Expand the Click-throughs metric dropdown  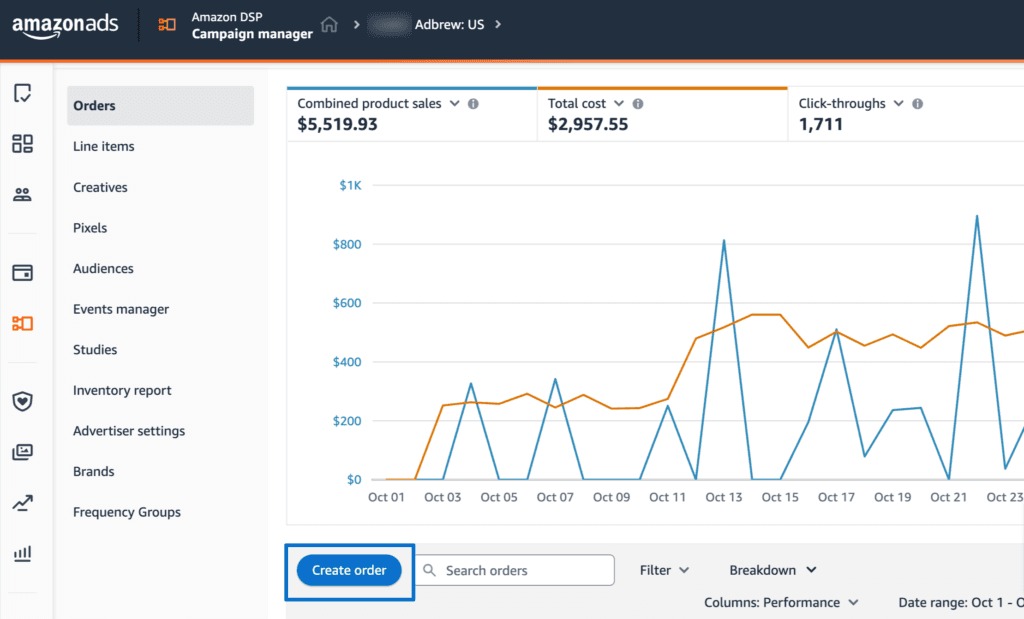click(x=898, y=104)
